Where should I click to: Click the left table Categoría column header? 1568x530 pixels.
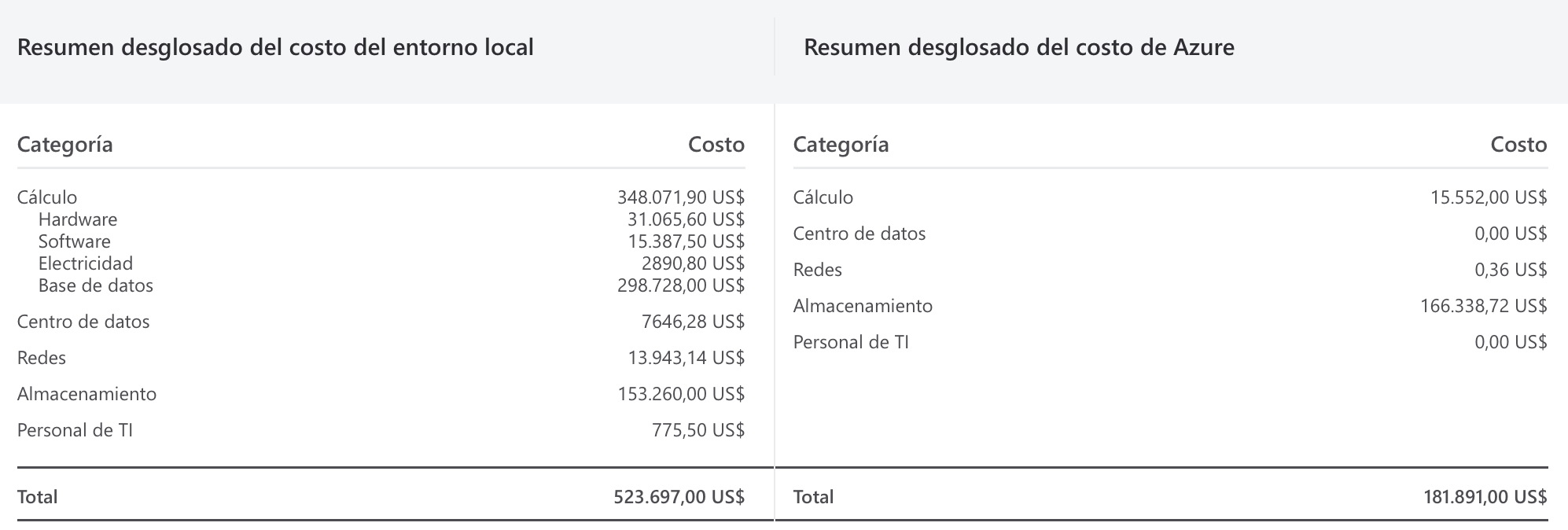(65, 145)
